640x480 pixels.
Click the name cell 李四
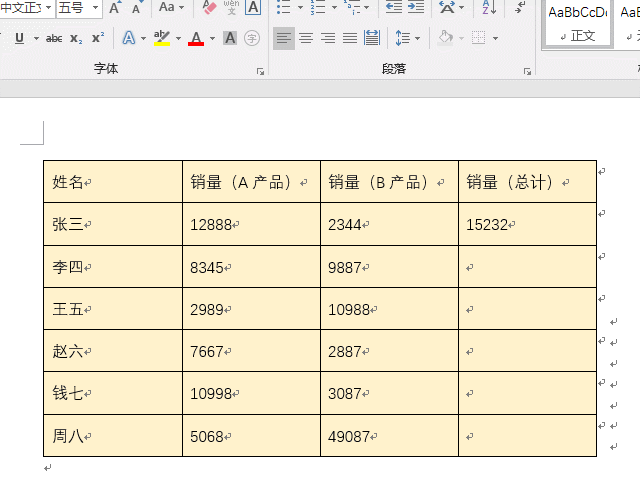(x=113, y=267)
